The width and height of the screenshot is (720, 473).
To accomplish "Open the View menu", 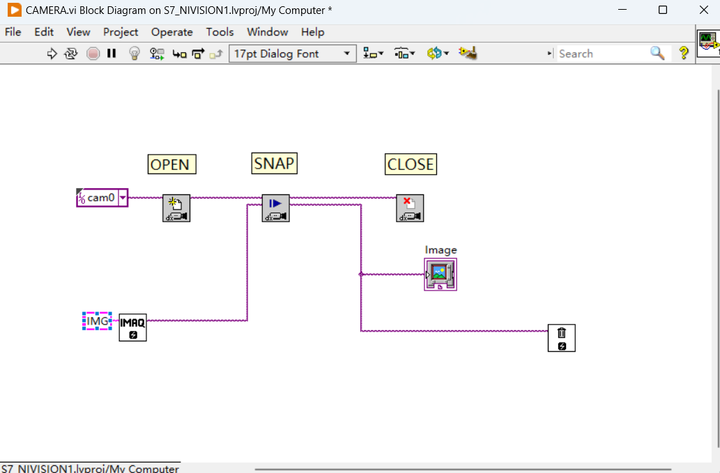I will tap(78, 32).
